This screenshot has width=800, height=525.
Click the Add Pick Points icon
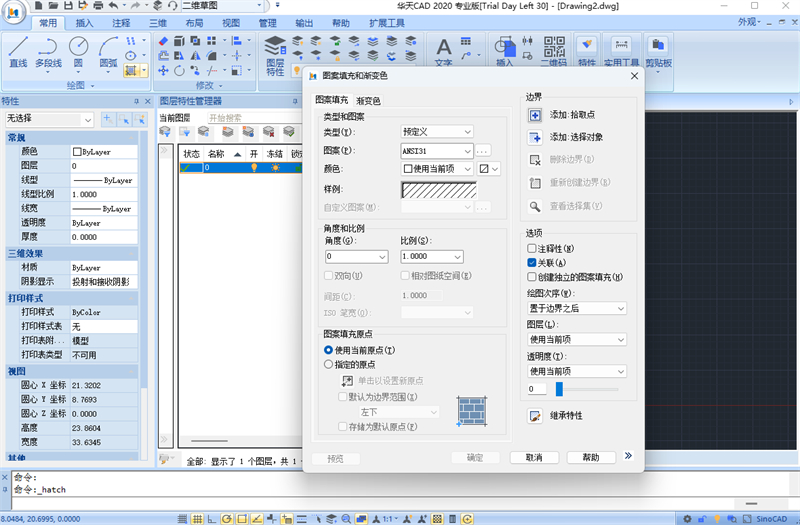coord(535,115)
